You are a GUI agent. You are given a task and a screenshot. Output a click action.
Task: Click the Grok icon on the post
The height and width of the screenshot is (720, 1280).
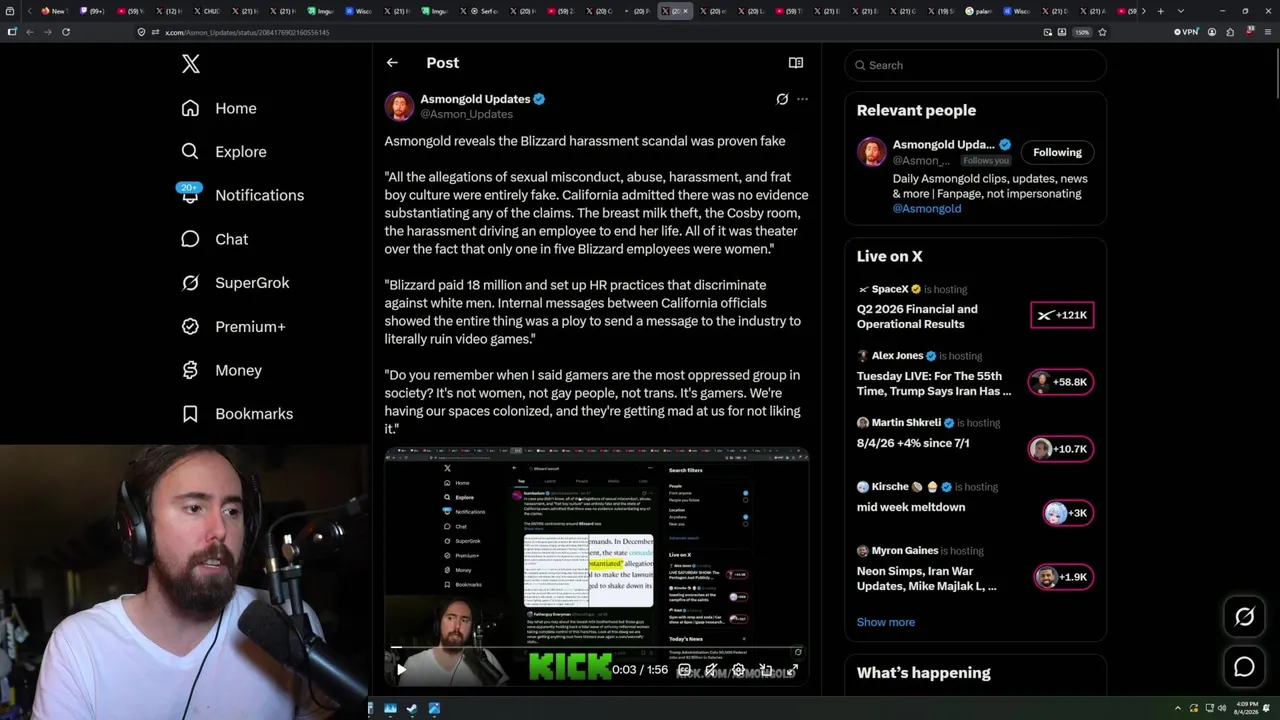(x=782, y=99)
